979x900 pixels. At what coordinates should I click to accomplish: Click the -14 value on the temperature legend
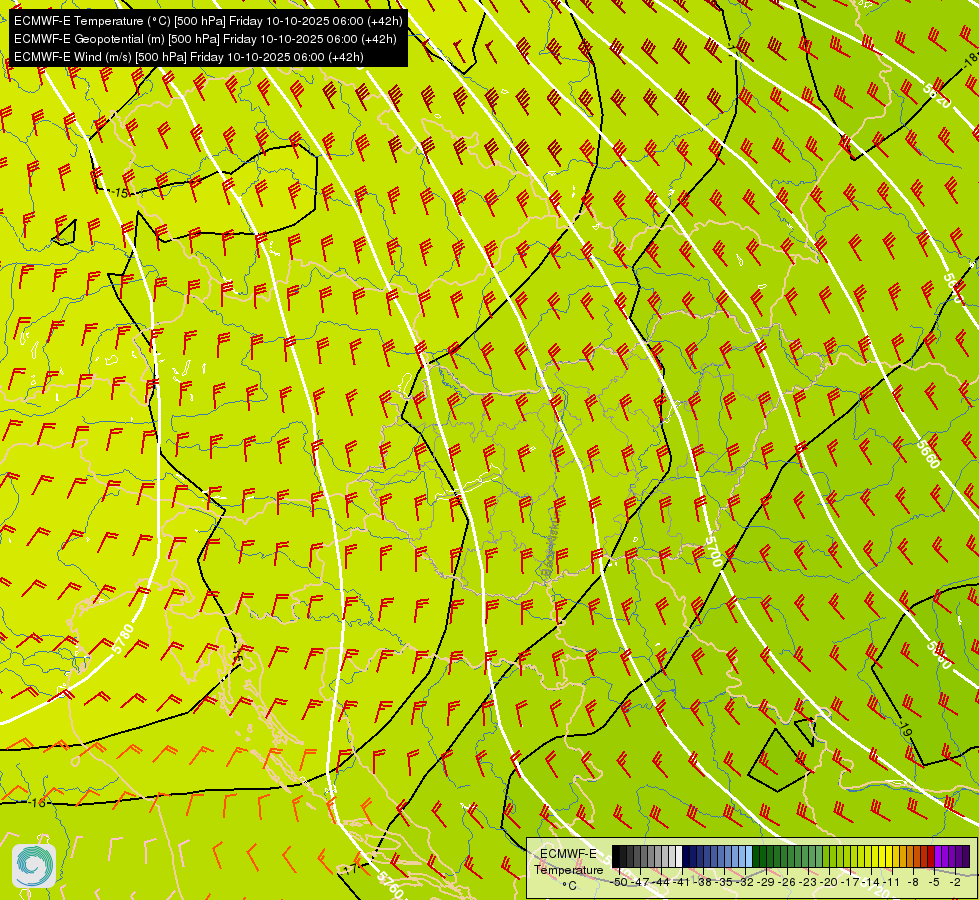pos(871,882)
